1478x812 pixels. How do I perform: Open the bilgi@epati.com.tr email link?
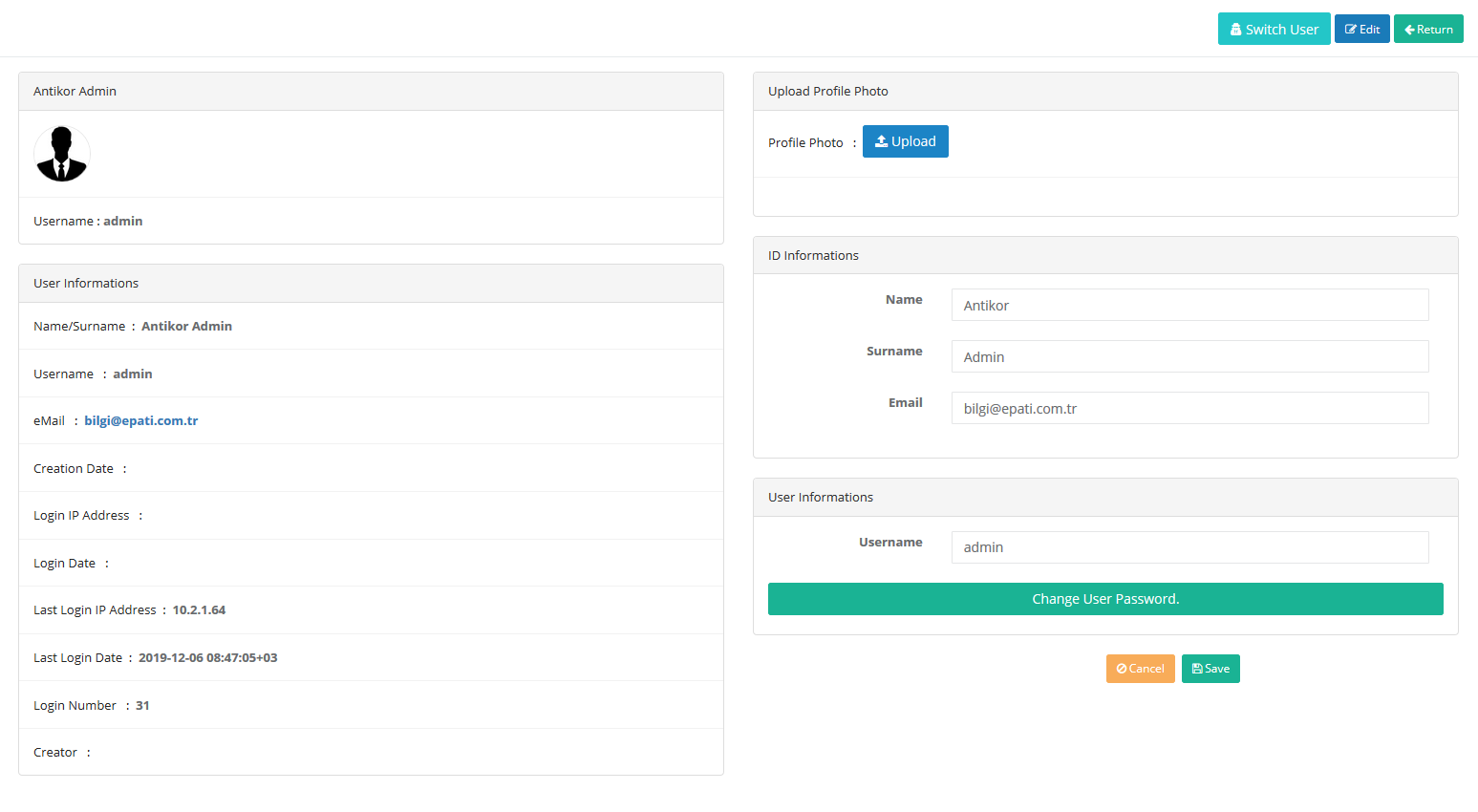pyautogui.click(x=141, y=420)
